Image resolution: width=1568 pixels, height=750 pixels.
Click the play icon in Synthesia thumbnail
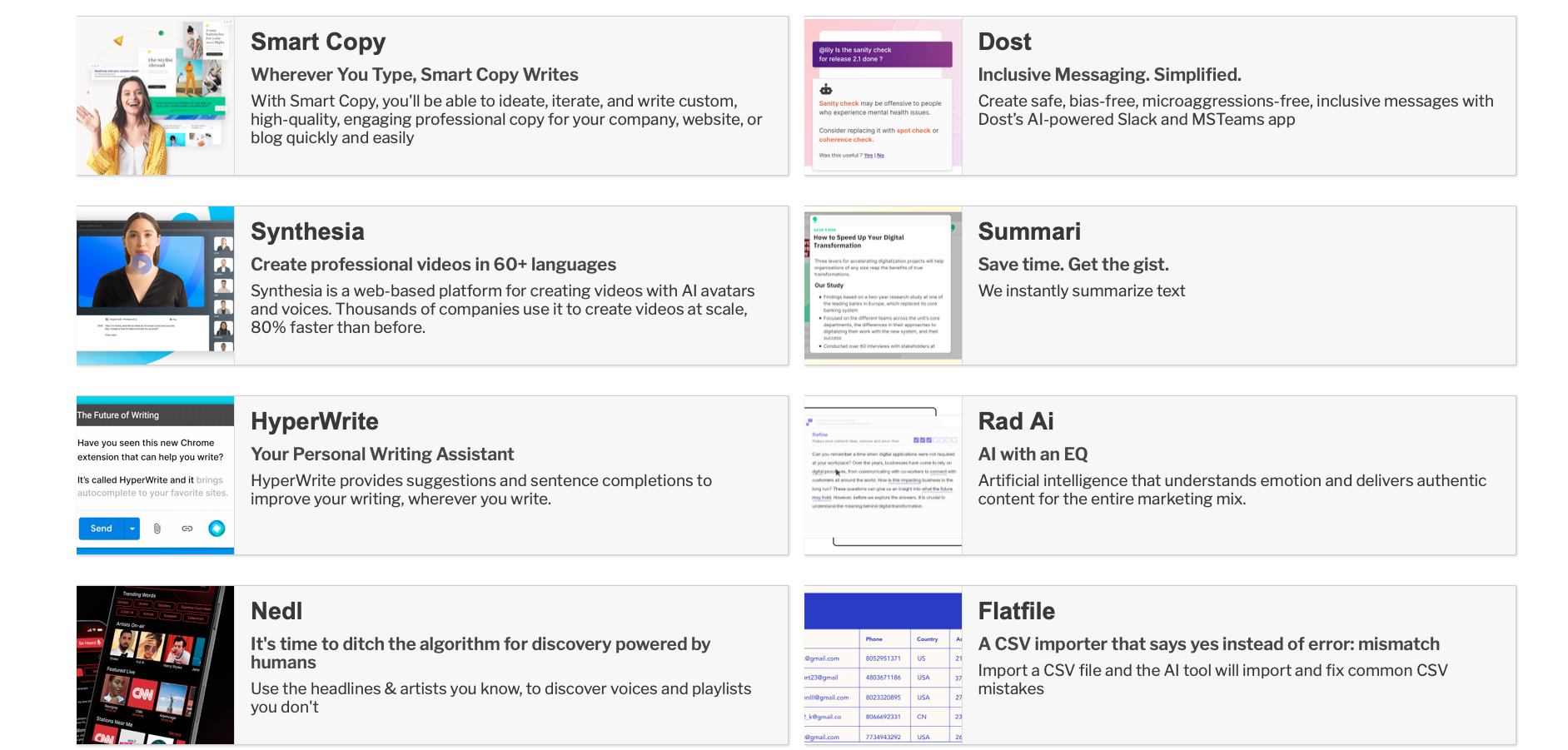tap(142, 264)
